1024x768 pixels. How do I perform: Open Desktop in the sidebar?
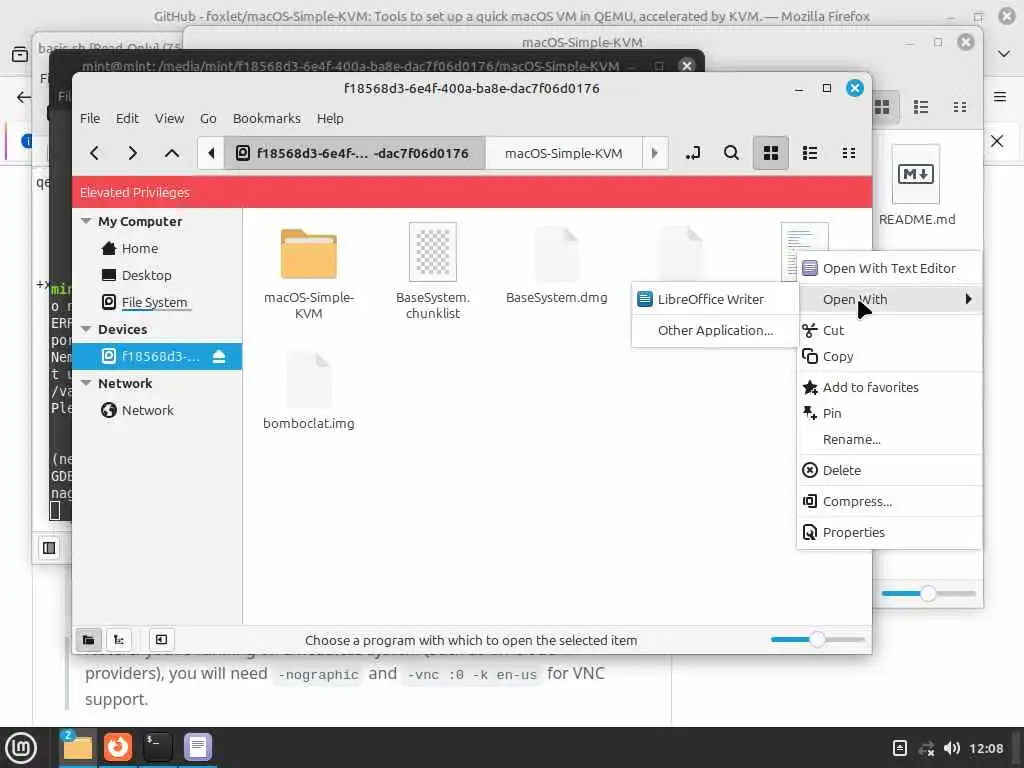[x=146, y=275]
